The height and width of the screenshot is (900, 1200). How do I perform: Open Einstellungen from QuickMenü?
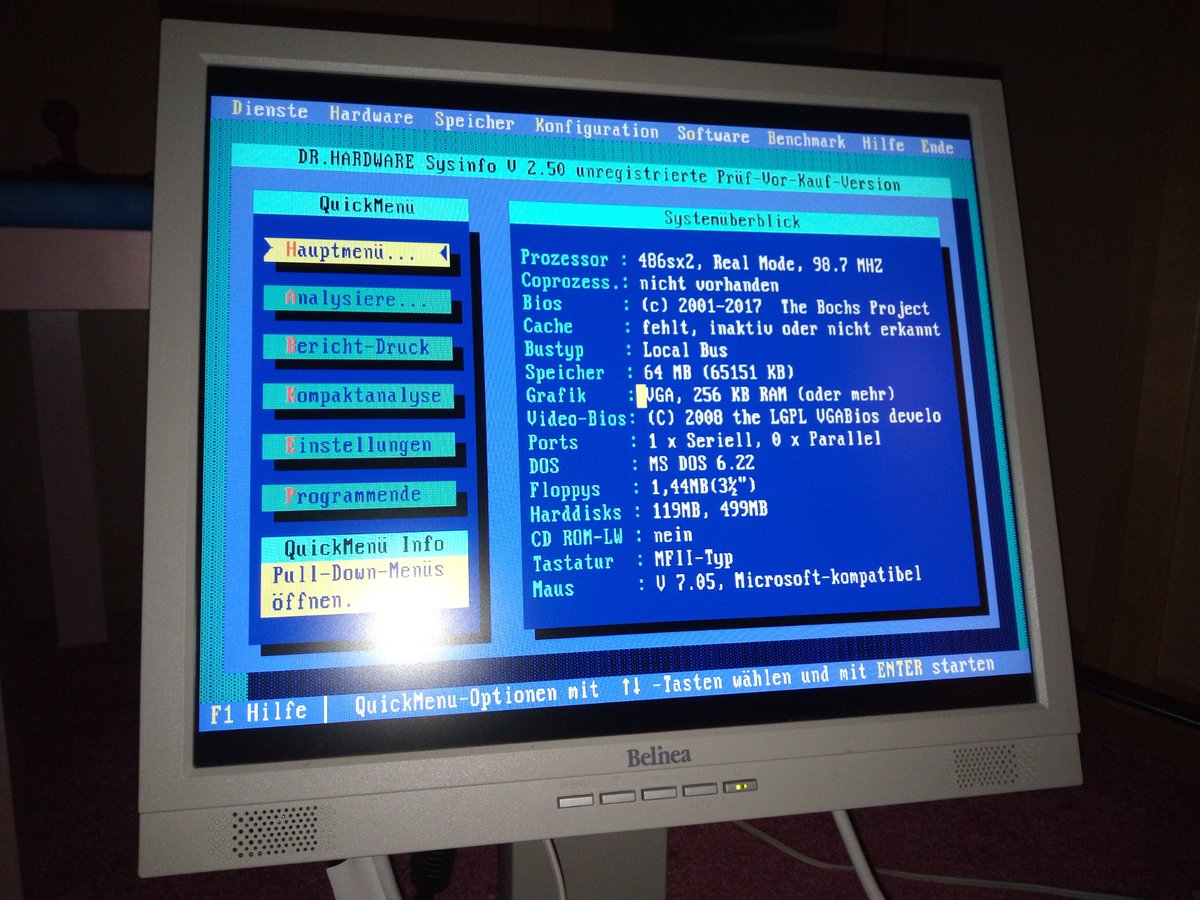[359, 445]
